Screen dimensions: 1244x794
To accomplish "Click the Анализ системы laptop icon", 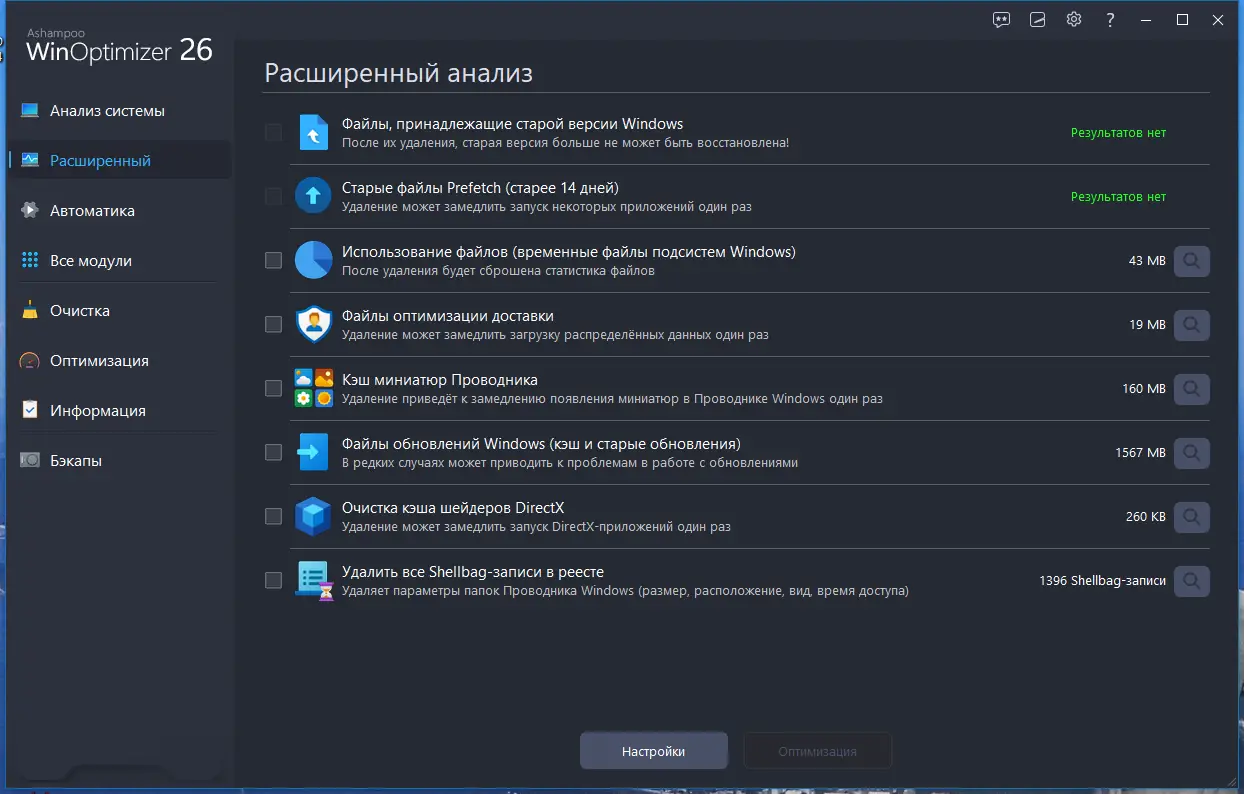I will click(30, 111).
